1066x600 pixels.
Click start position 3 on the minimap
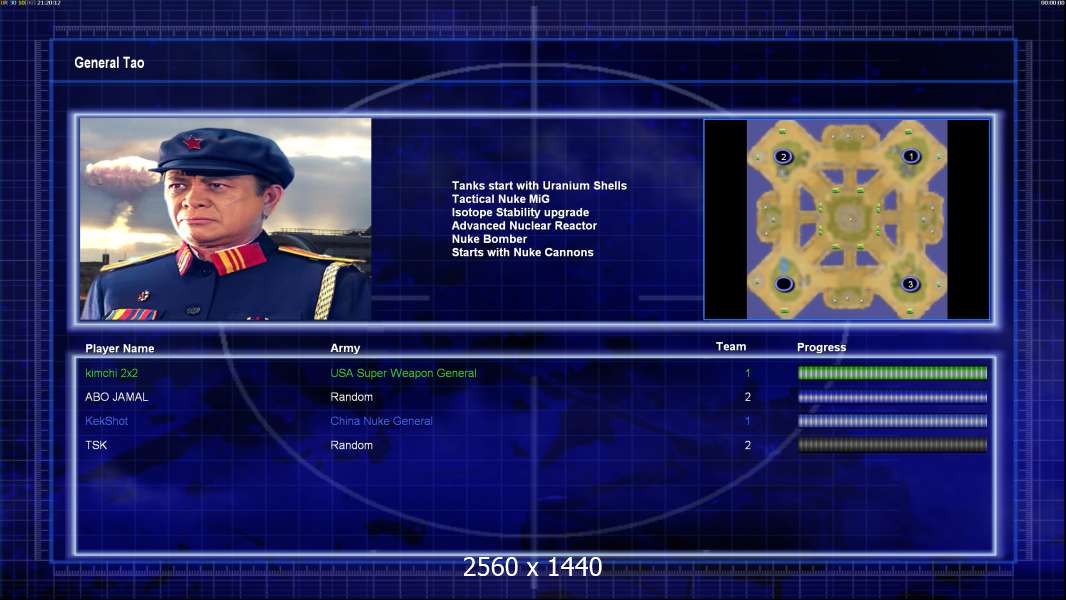(x=910, y=284)
